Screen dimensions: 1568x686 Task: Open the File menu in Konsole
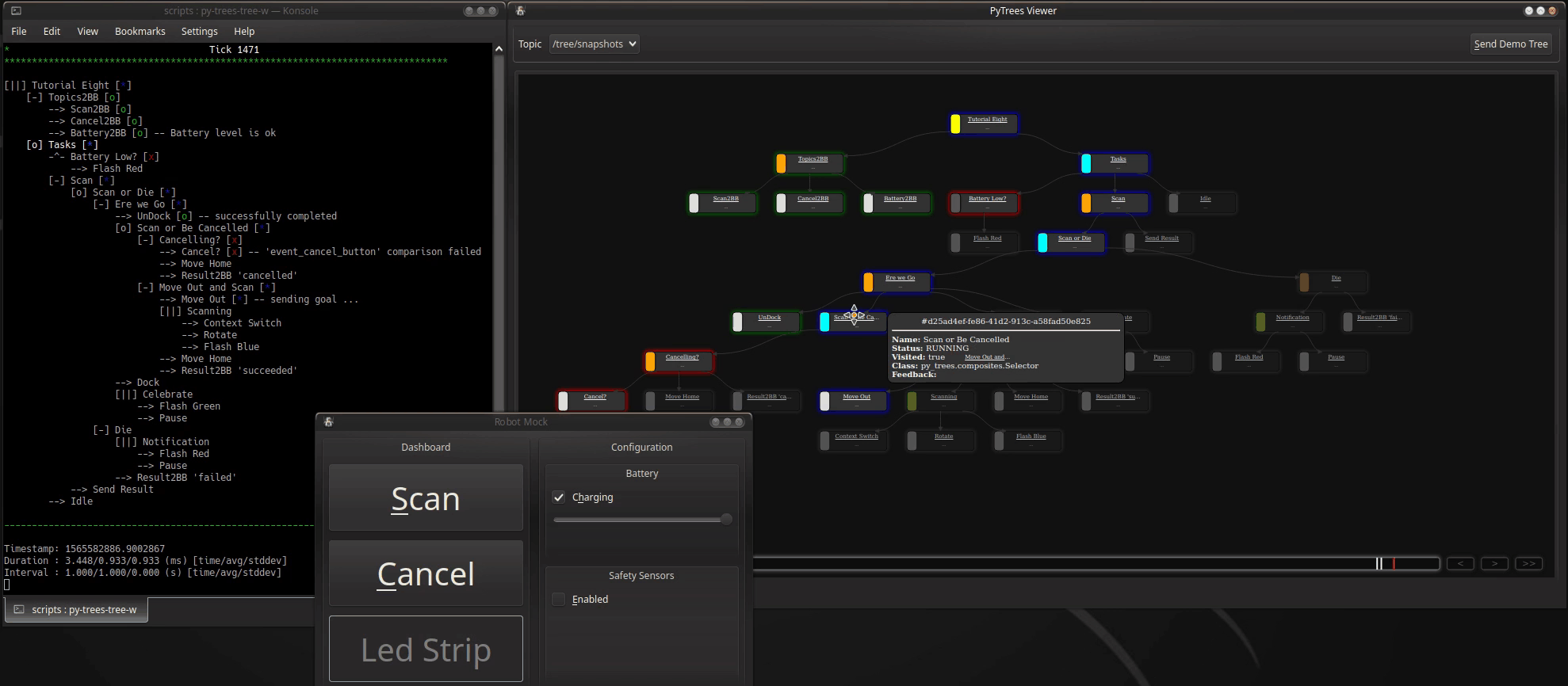click(19, 32)
